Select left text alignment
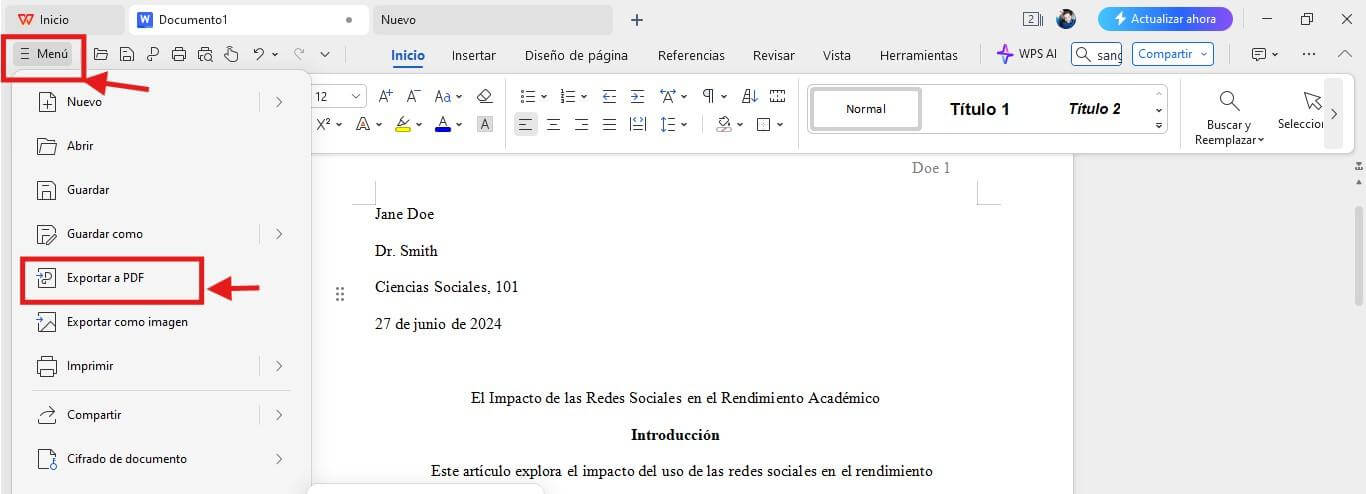 (525, 125)
